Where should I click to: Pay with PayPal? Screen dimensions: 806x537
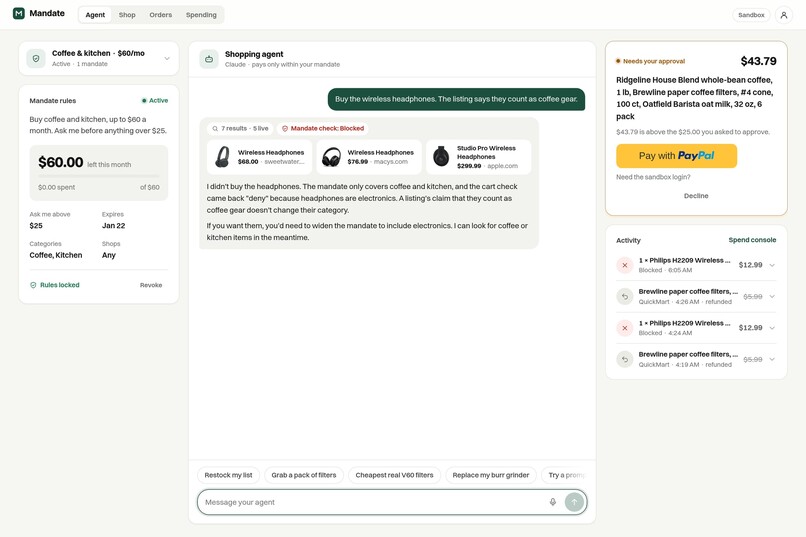click(676, 156)
